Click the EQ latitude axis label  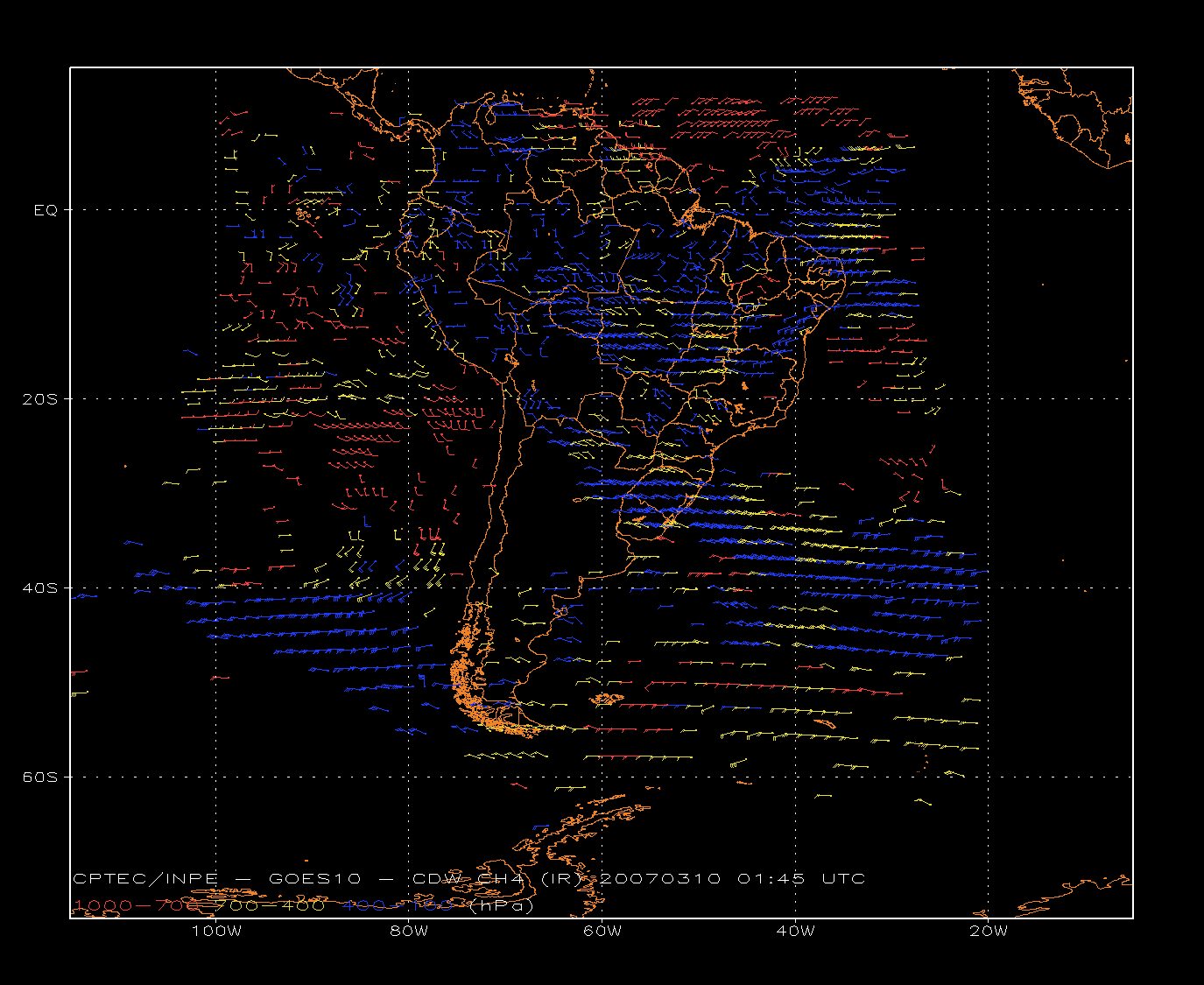click(46, 210)
